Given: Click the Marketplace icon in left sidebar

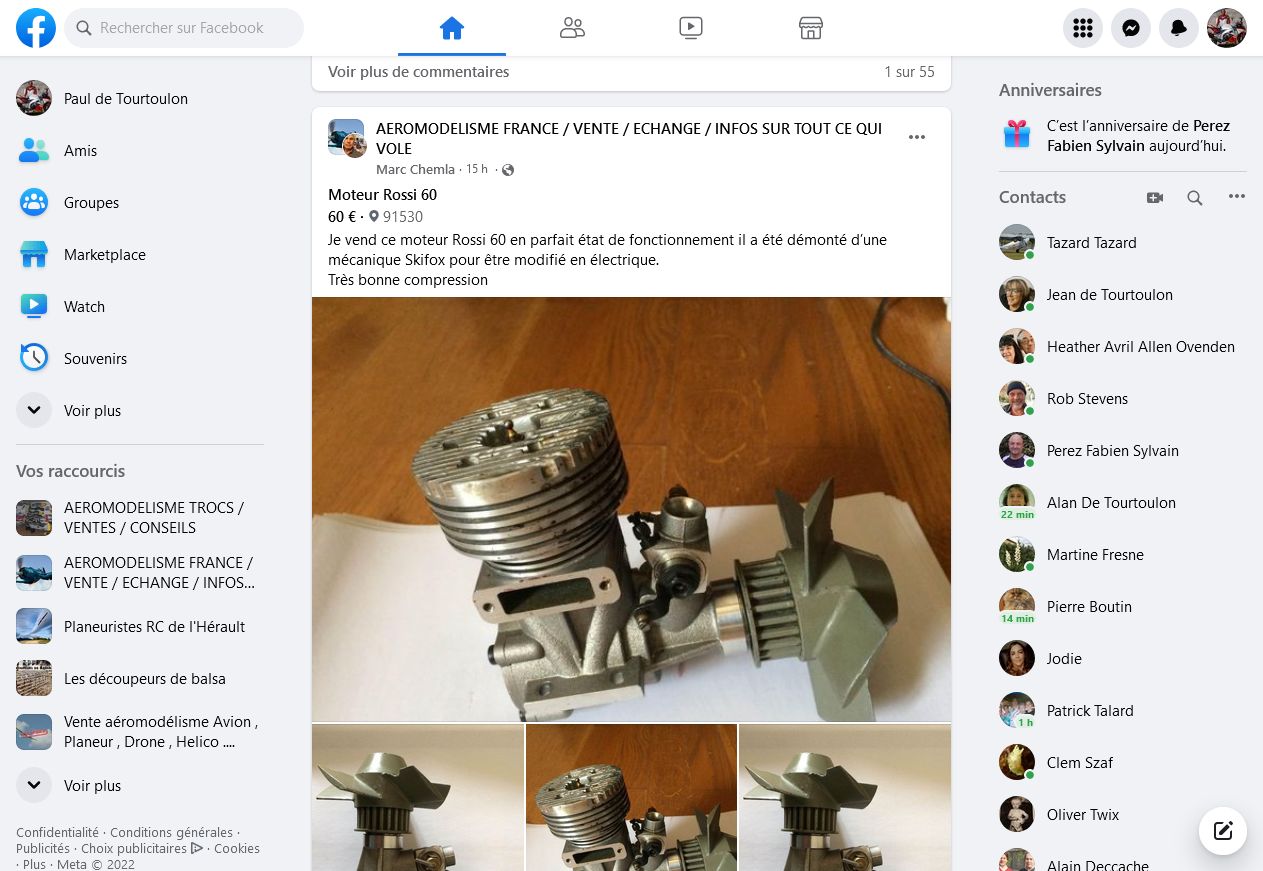Looking at the screenshot, I should pyautogui.click(x=34, y=254).
